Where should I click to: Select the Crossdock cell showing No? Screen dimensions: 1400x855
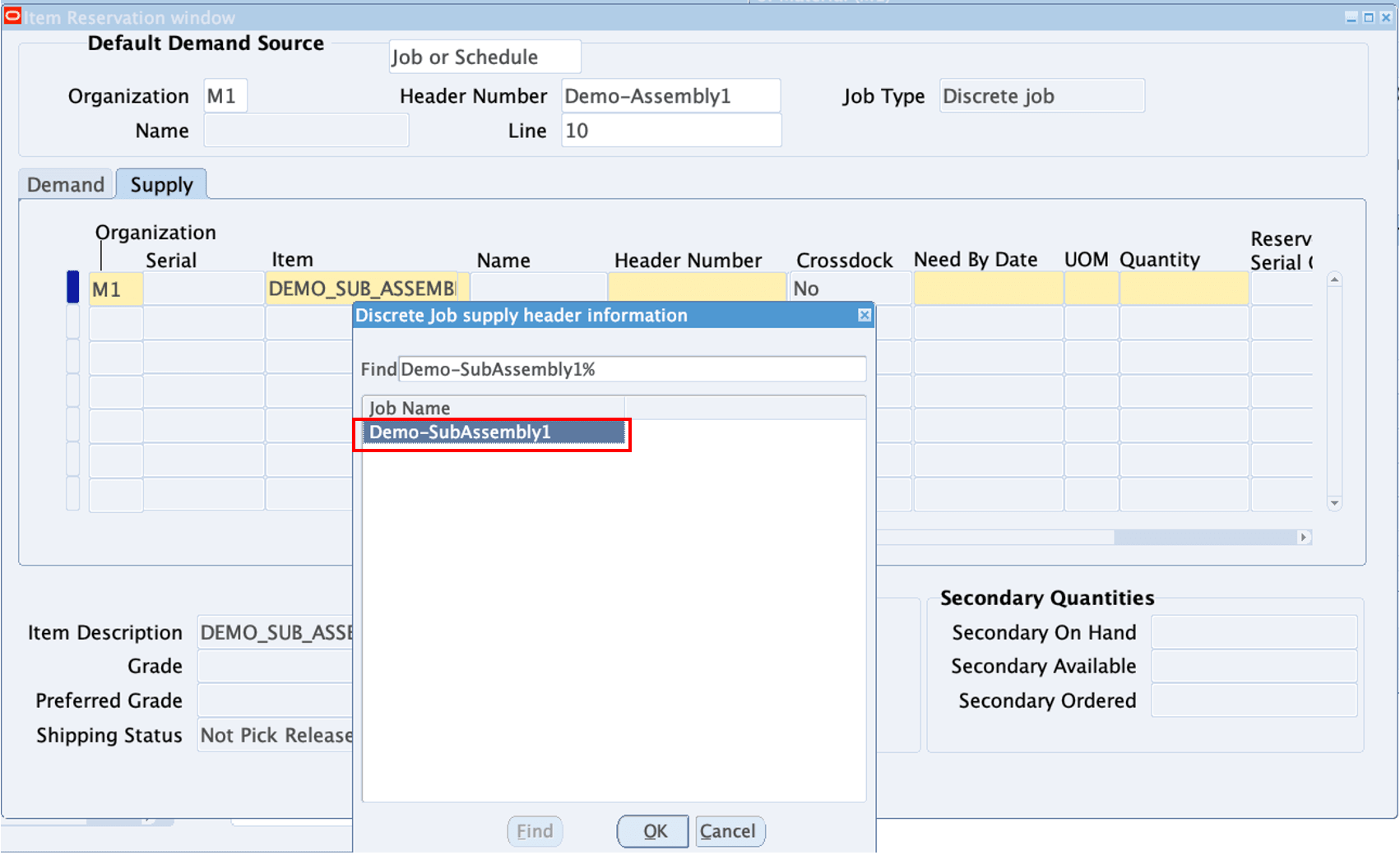[x=849, y=289]
